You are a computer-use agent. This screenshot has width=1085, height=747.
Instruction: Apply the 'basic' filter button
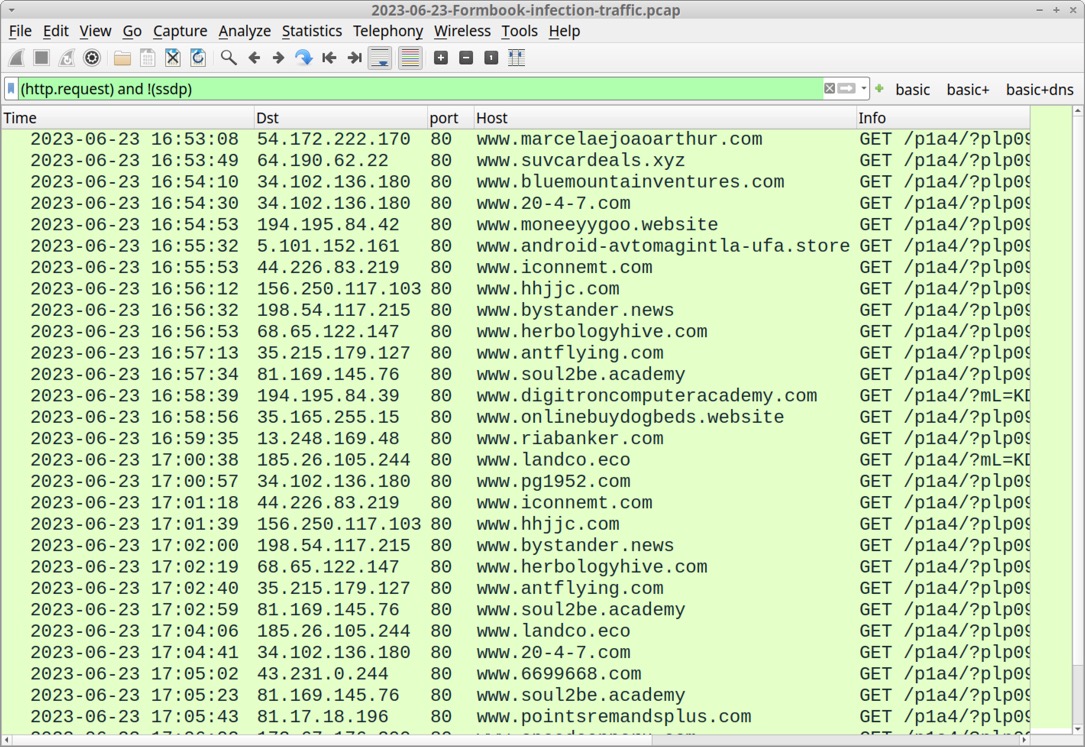coord(913,89)
